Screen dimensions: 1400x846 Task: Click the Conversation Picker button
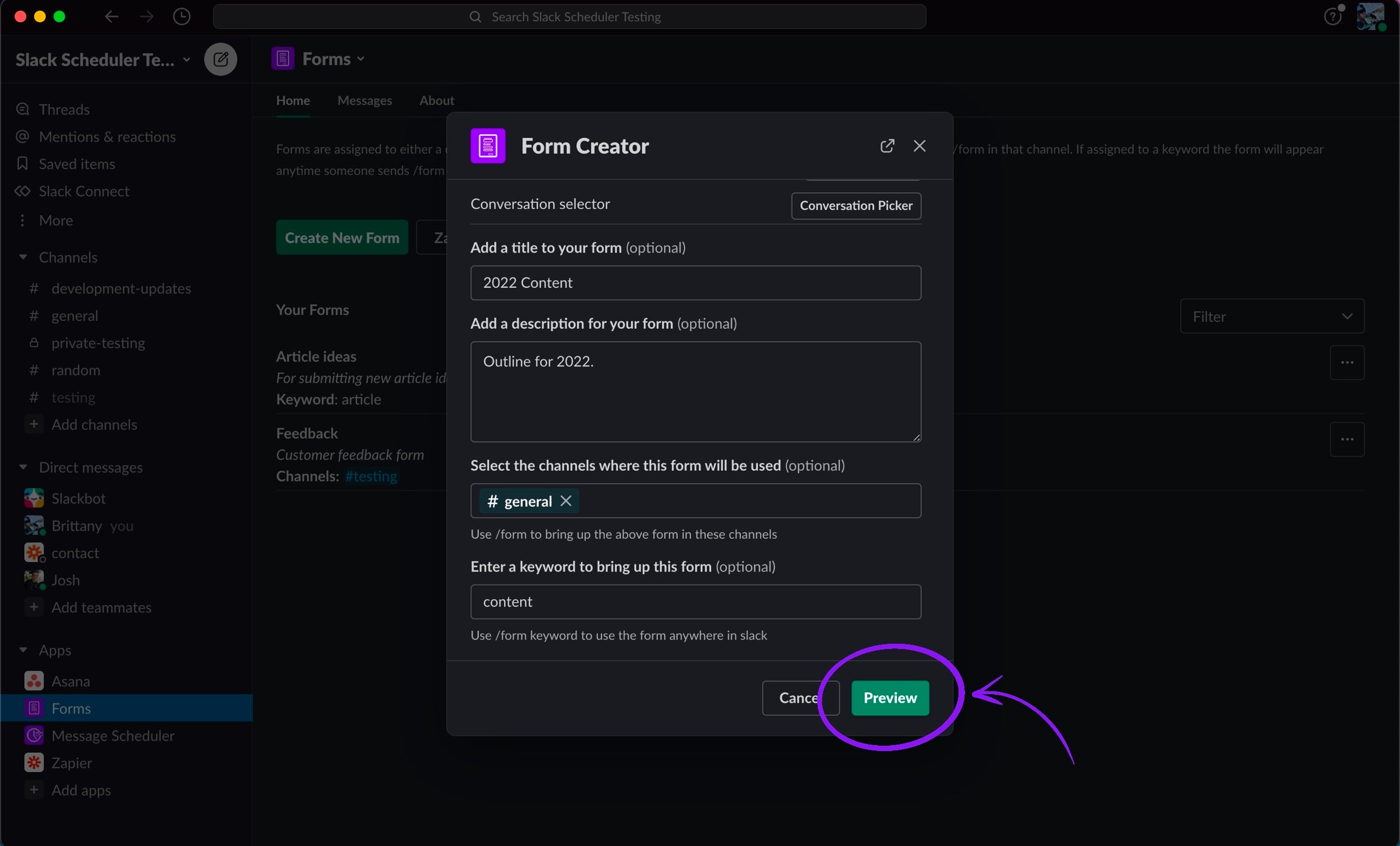pyautogui.click(x=855, y=206)
